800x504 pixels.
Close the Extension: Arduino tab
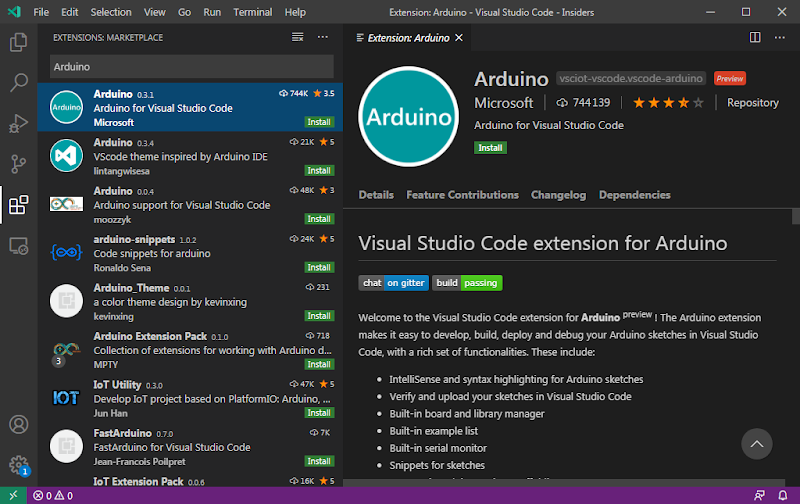pyautogui.click(x=459, y=38)
